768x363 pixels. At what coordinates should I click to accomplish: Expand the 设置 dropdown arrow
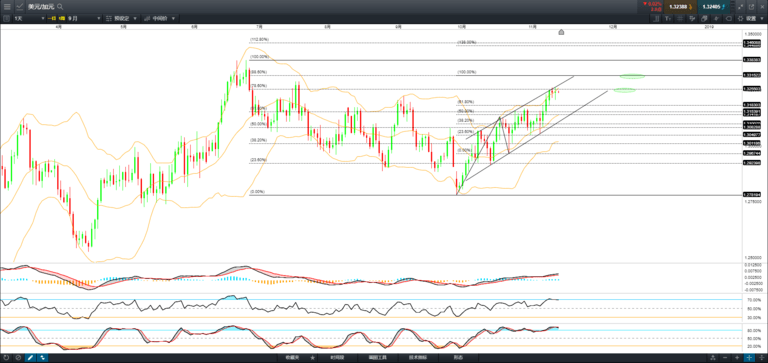[x=762, y=18]
